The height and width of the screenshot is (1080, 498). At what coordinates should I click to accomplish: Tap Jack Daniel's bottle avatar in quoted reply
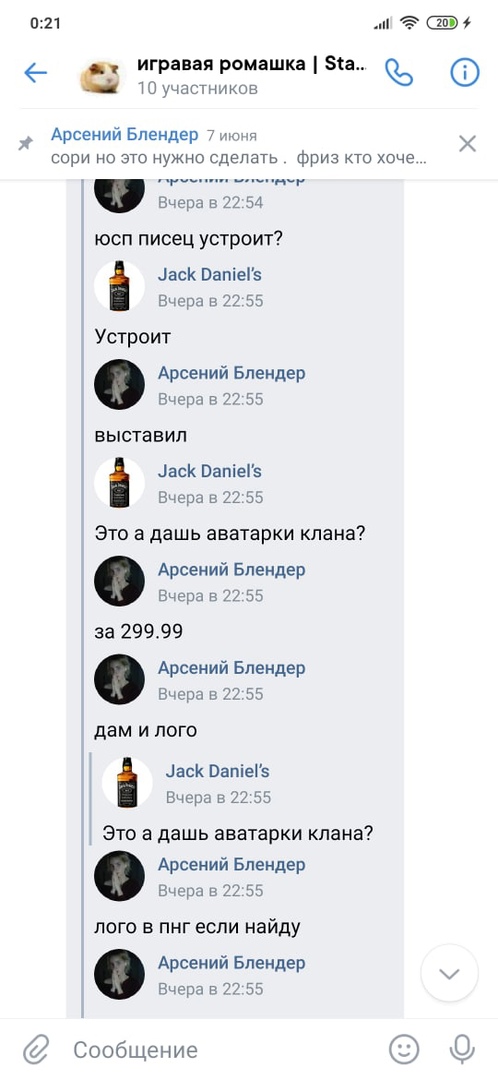pos(127,782)
